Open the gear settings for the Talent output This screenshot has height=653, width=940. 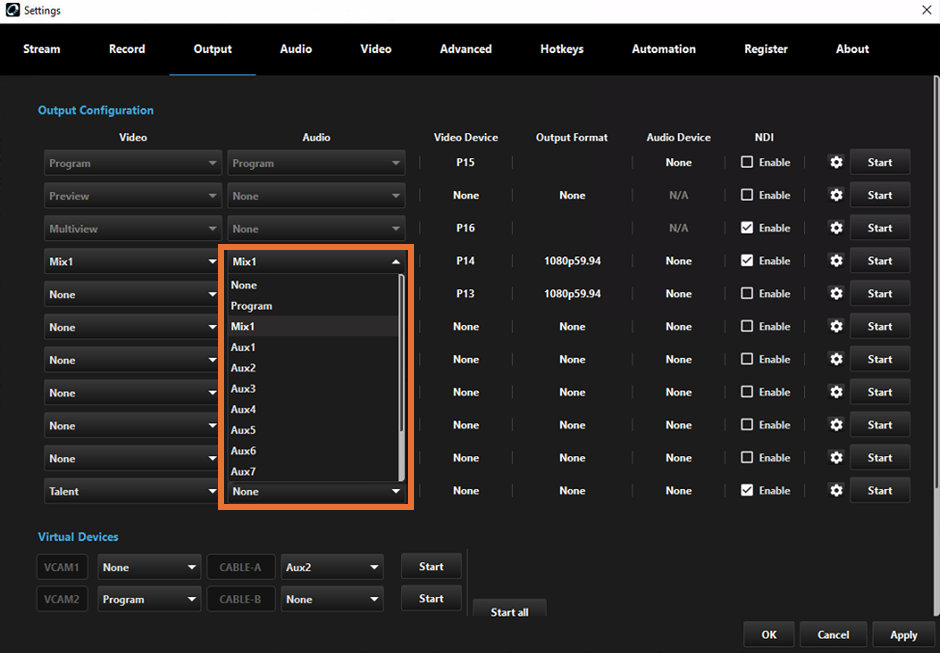click(835, 490)
